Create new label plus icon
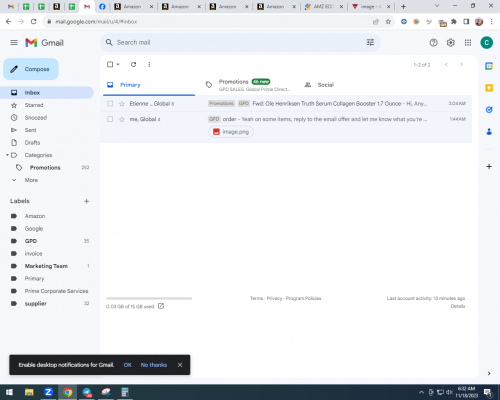 pyautogui.click(x=87, y=201)
